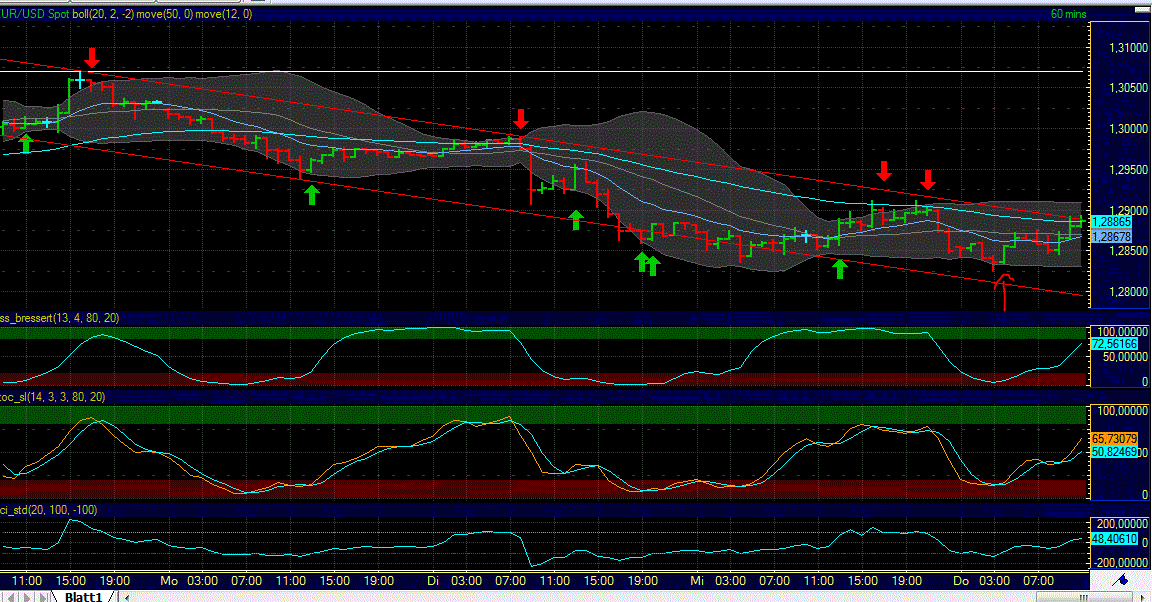Image resolution: width=1152 pixels, height=602 pixels.
Task: Click the 'toc_sl(14, 3, 3, 80, 20)' indicator label
Action: tap(53, 397)
